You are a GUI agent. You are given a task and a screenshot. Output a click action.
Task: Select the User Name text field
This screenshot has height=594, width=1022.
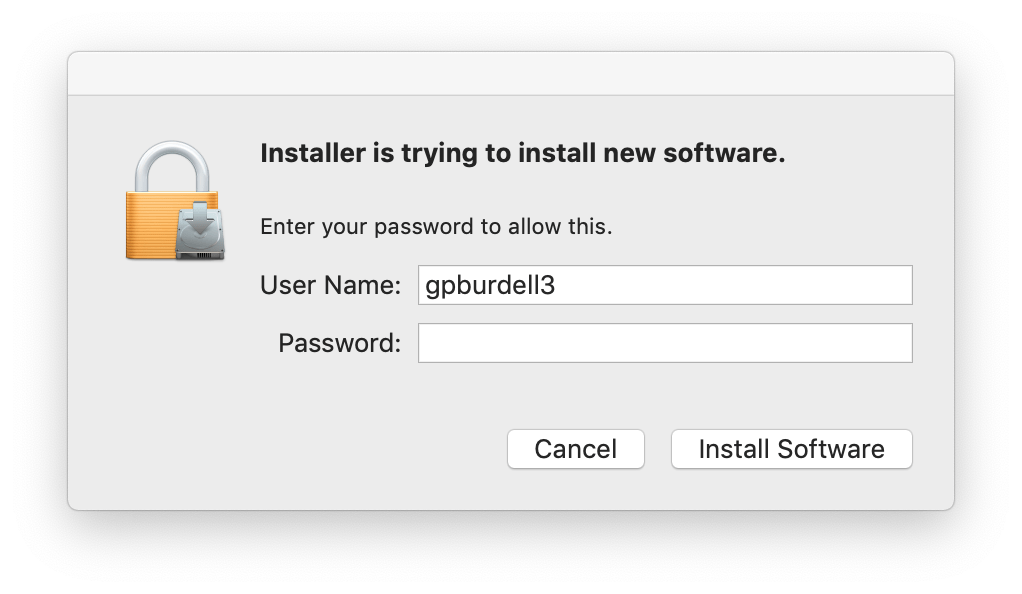tap(664, 285)
